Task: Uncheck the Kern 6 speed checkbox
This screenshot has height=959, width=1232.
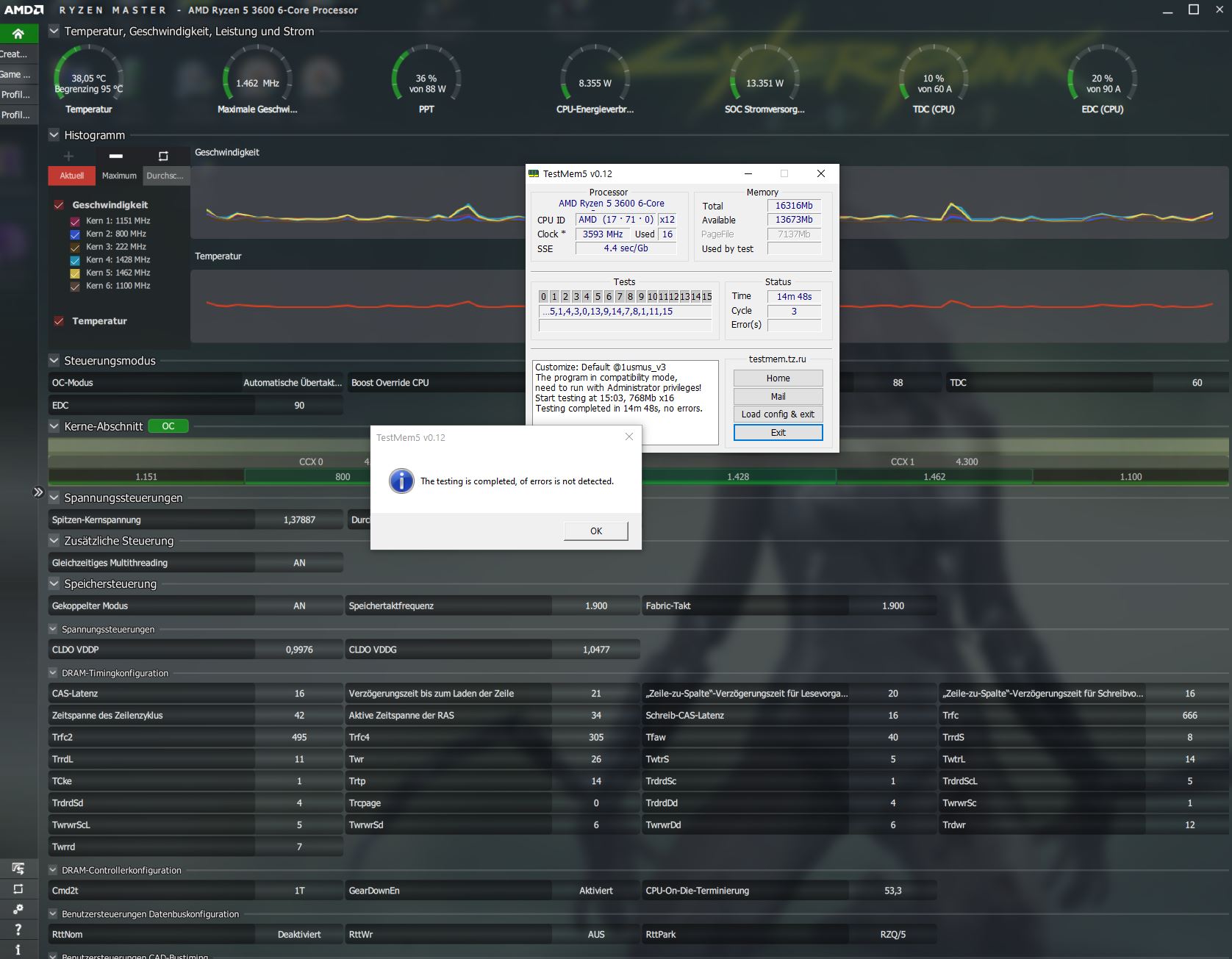Action: [75, 286]
